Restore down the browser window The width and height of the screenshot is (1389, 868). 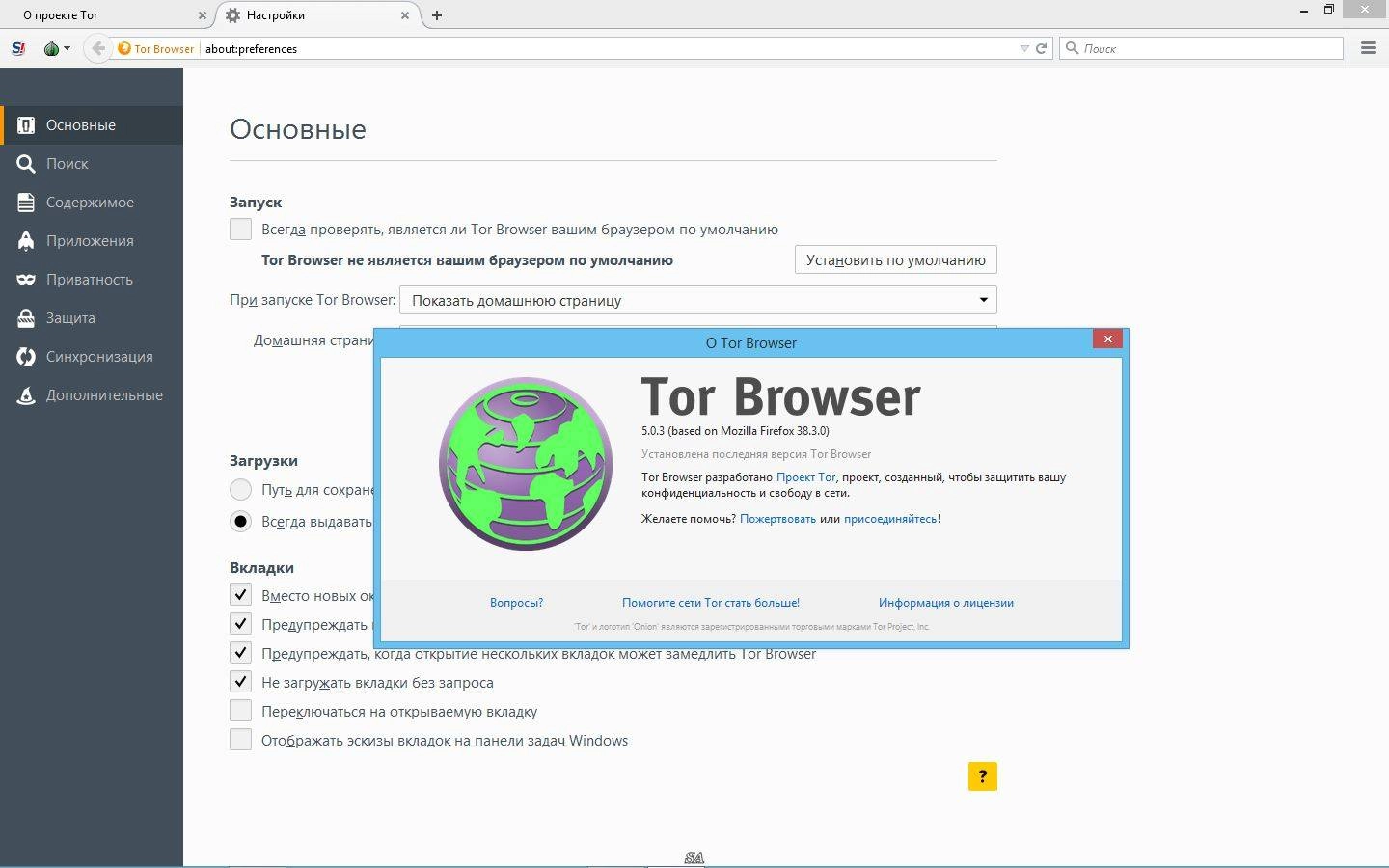(x=1328, y=10)
